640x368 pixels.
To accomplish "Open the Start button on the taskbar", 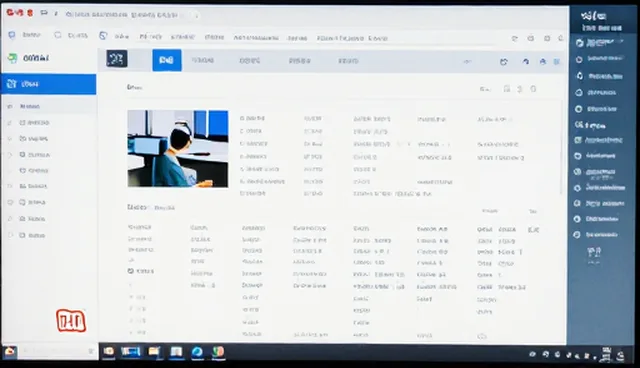I will pos(9,351).
